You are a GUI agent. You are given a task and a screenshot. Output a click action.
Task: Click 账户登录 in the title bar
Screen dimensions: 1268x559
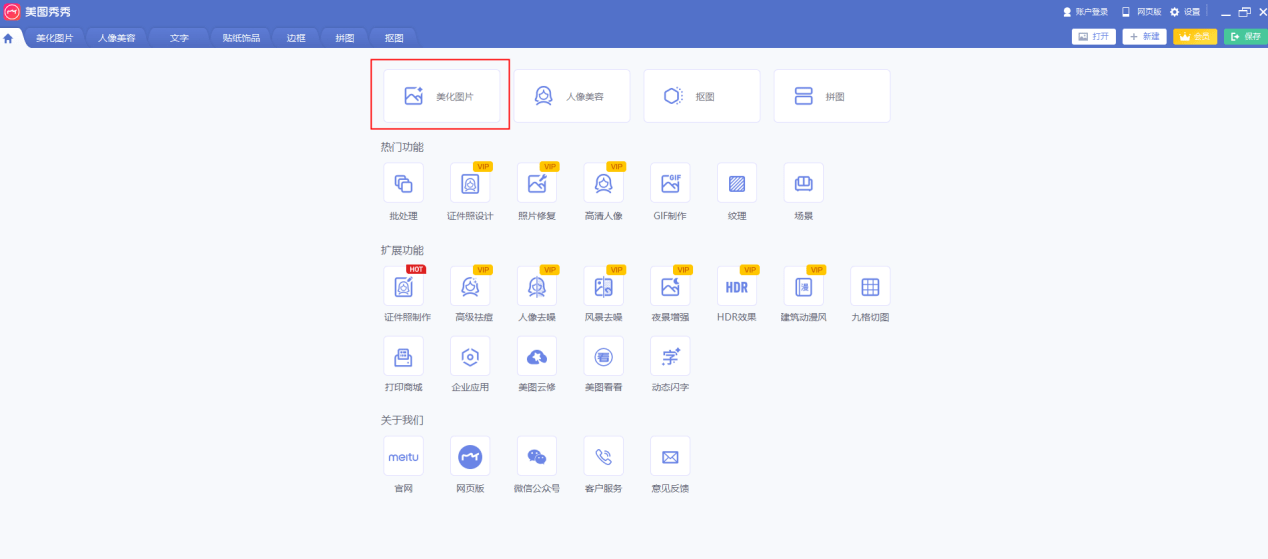click(1085, 12)
